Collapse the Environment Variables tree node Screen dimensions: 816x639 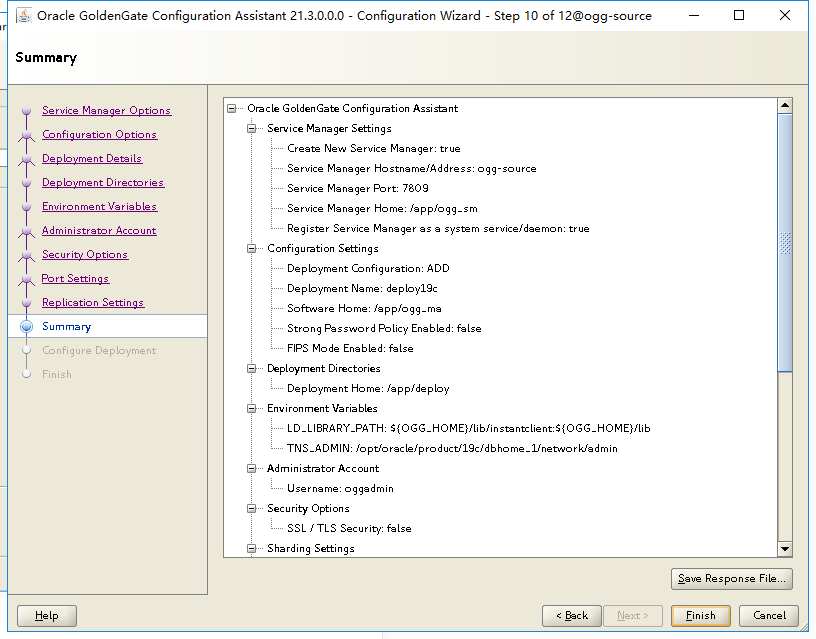(x=252, y=408)
